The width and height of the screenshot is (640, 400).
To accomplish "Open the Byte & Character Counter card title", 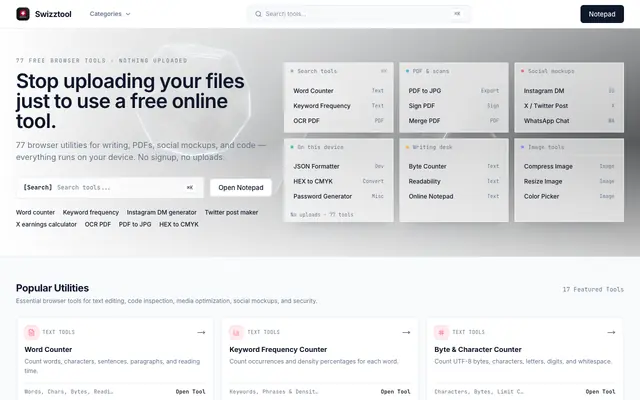I will 478,349.
